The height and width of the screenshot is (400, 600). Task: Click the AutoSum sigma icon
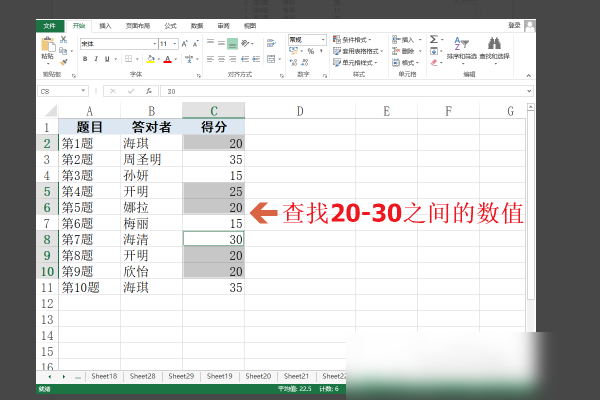[x=434, y=38]
